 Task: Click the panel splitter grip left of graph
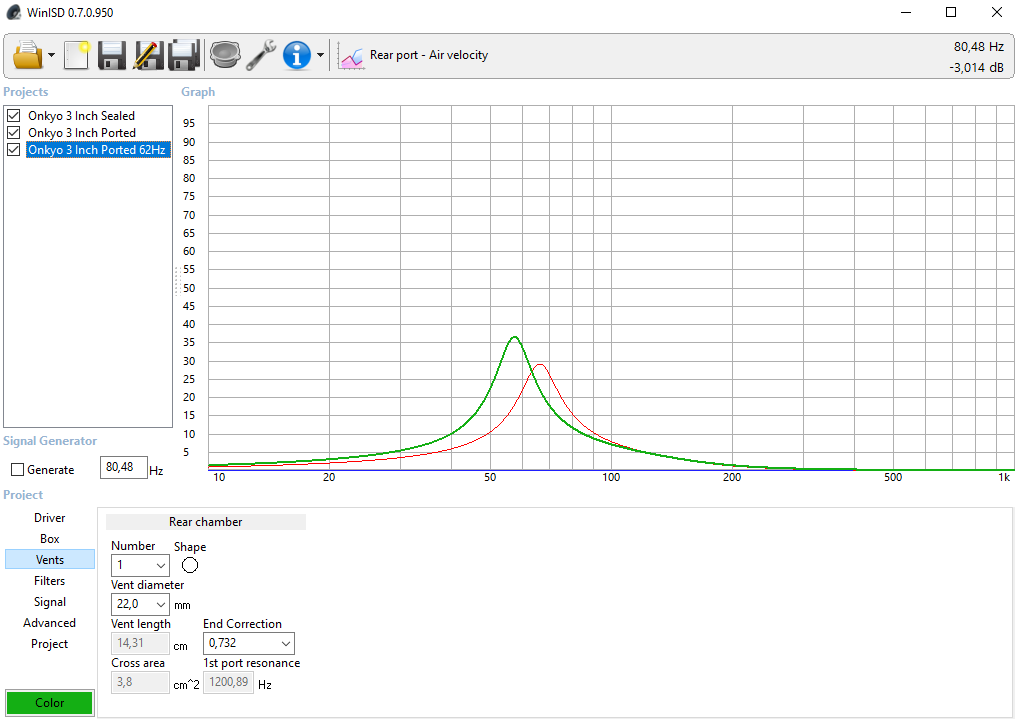(177, 281)
